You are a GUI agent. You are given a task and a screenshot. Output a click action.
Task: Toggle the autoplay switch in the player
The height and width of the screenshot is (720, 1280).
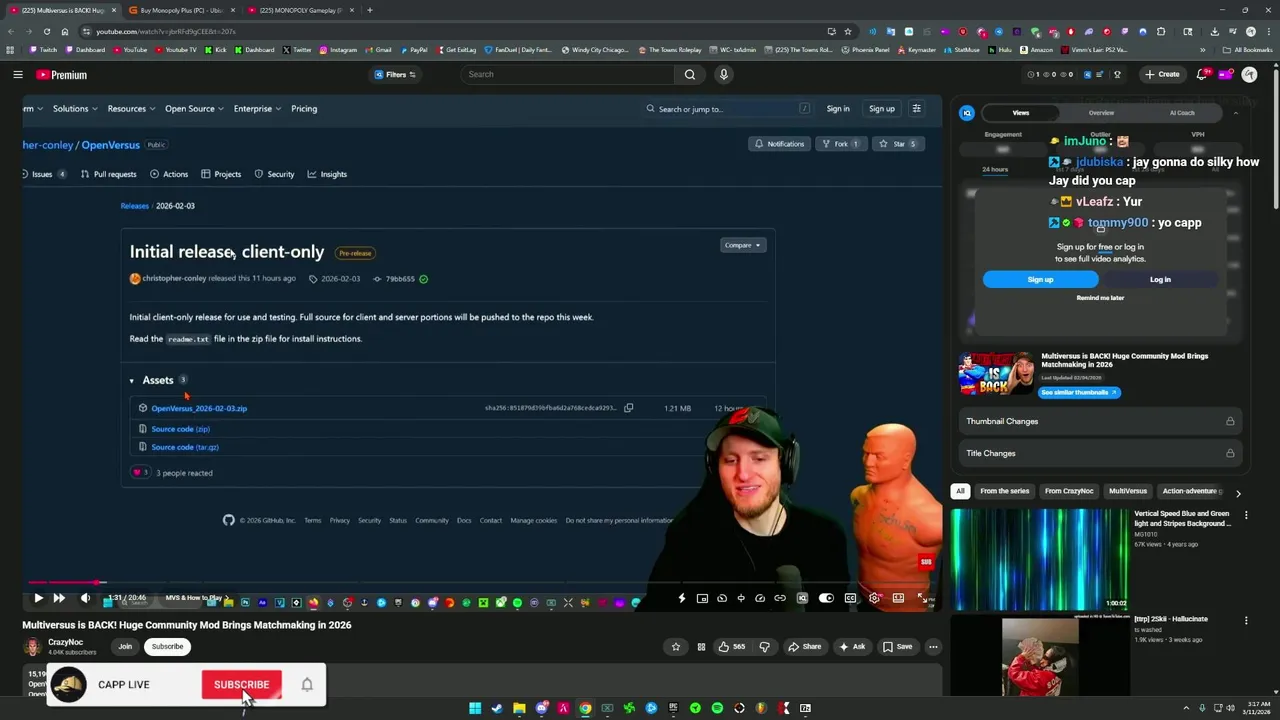coord(826,598)
